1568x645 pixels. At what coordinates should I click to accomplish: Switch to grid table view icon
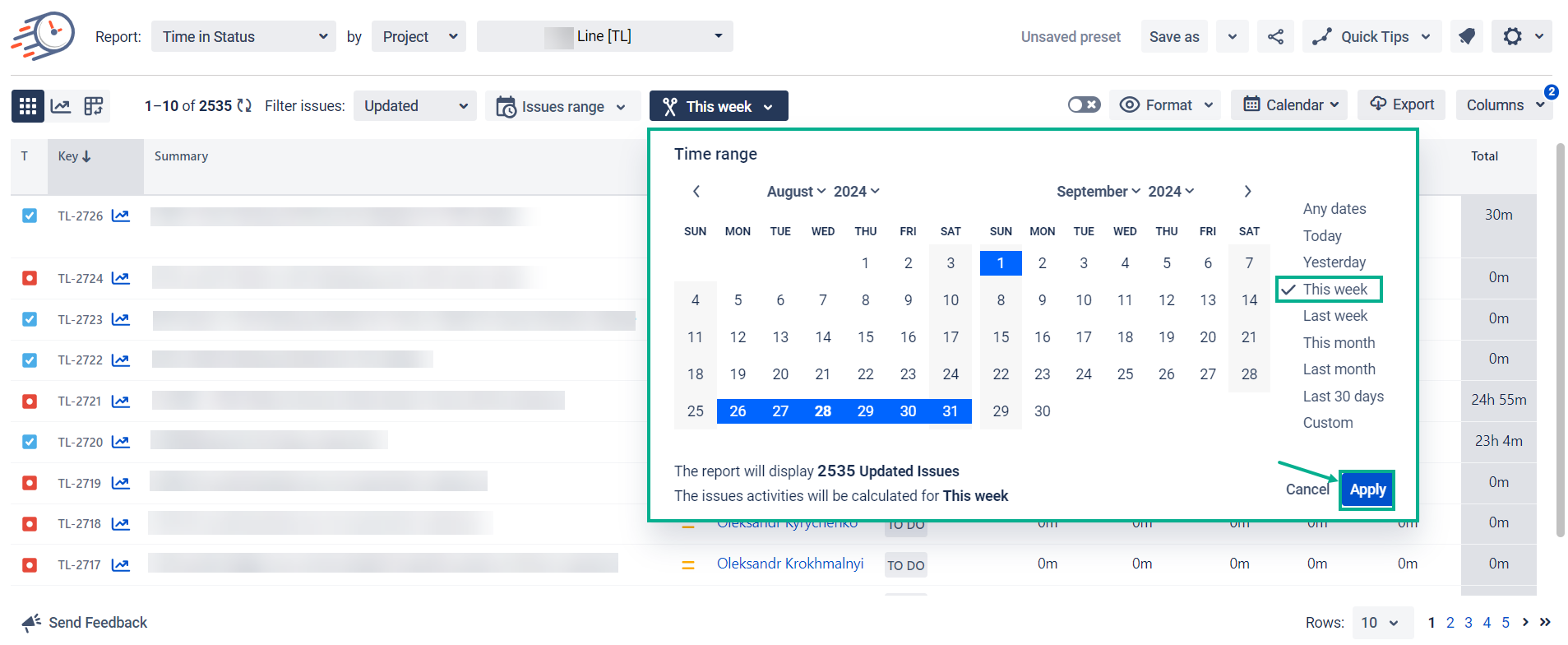28,106
